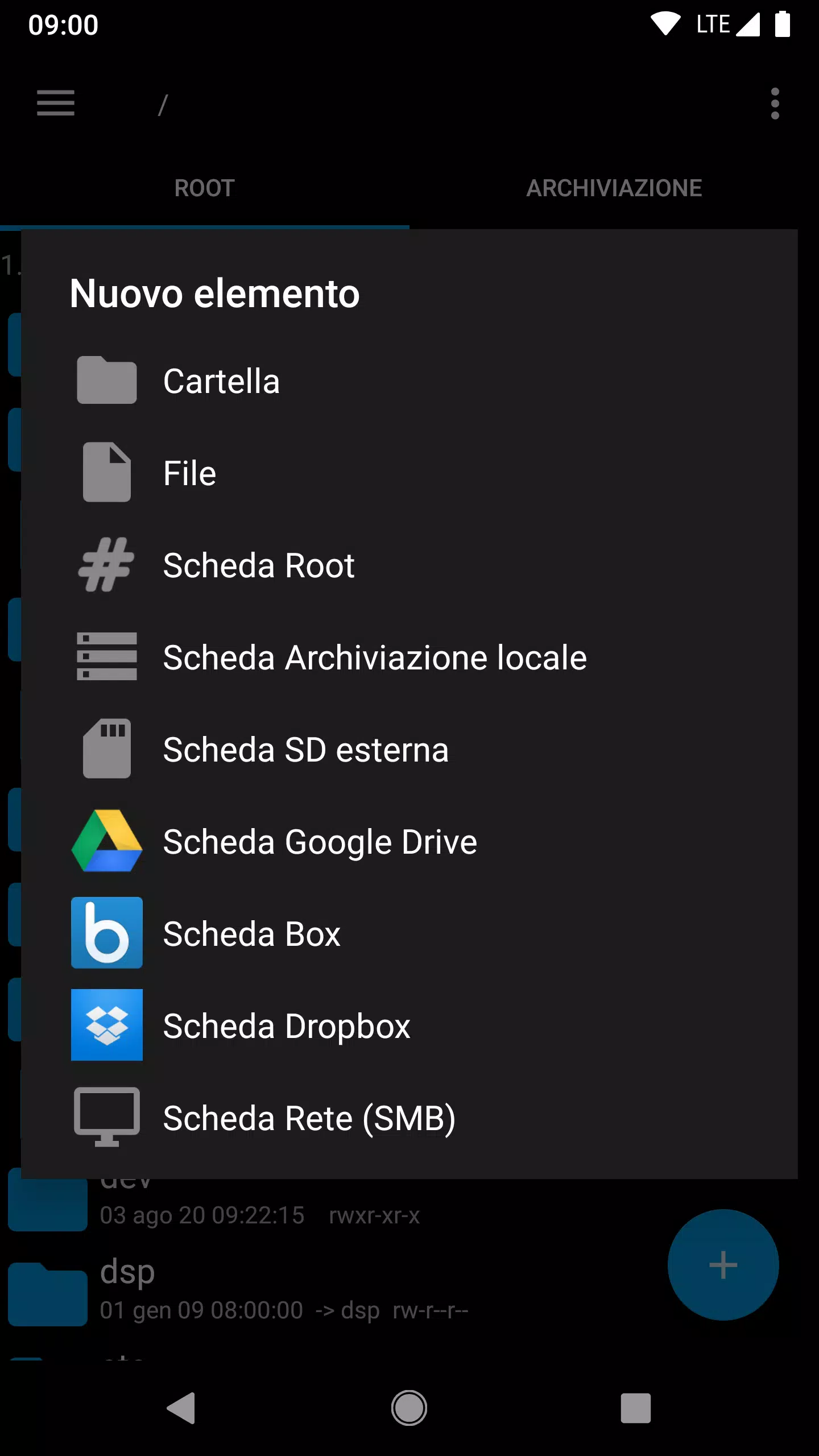The height and width of the screenshot is (1456, 819).
Task: Choose Scheda Rete (SMB) option
Action: (x=409, y=1118)
